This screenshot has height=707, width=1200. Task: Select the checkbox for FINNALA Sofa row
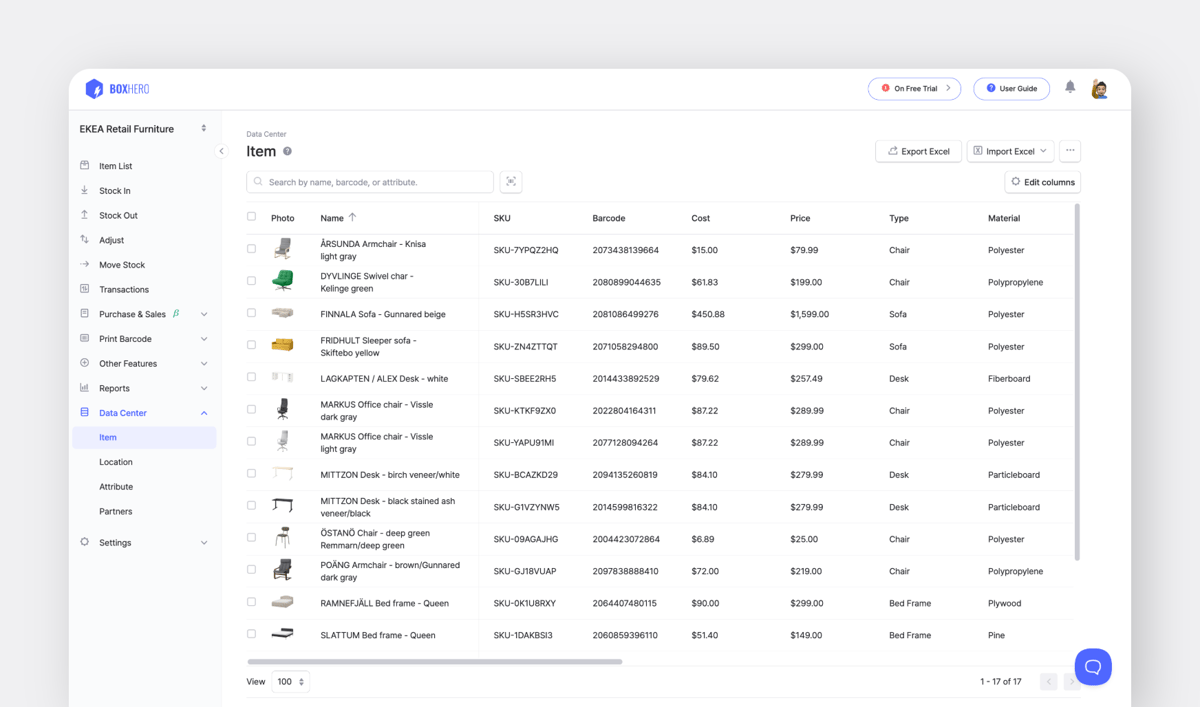pos(251,314)
